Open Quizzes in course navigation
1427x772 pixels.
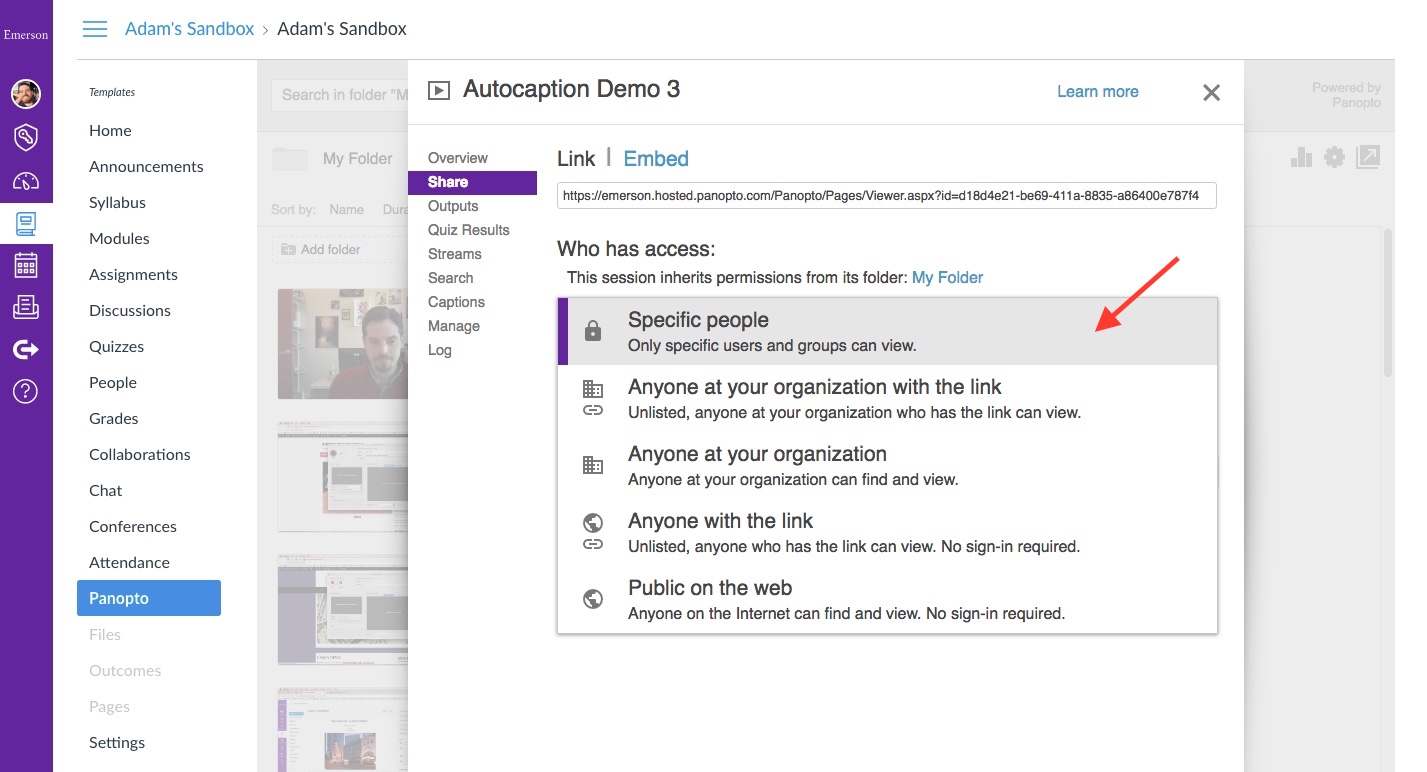(116, 346)
